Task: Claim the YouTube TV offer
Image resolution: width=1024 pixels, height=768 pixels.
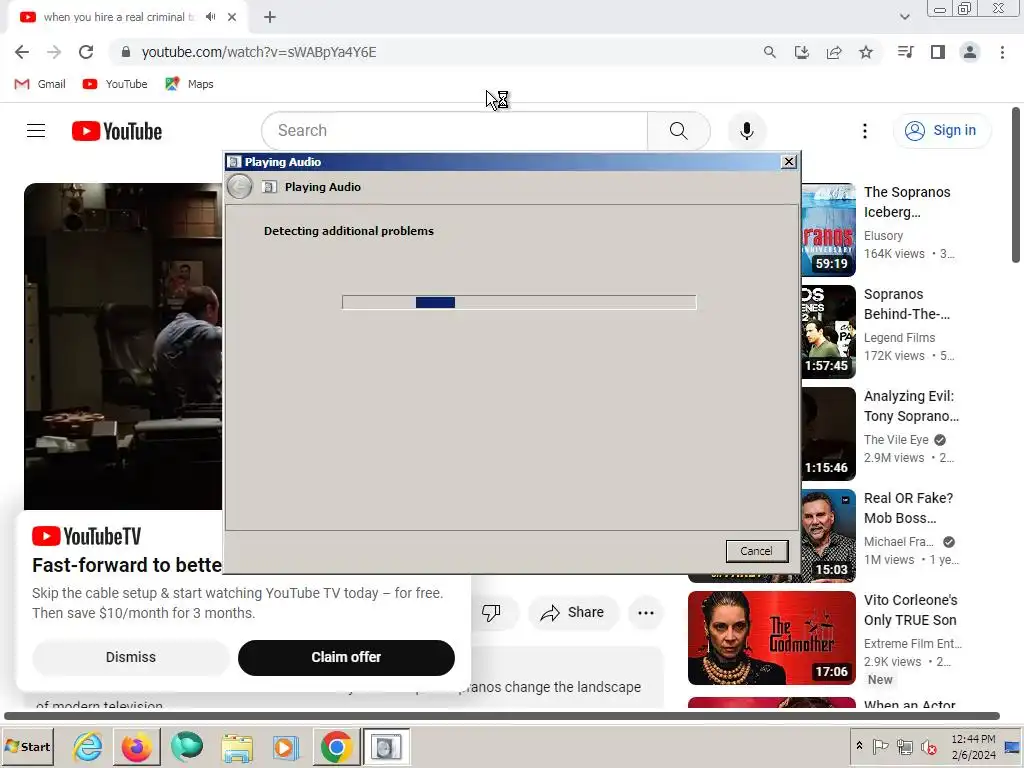Action: tap(346, 657)
